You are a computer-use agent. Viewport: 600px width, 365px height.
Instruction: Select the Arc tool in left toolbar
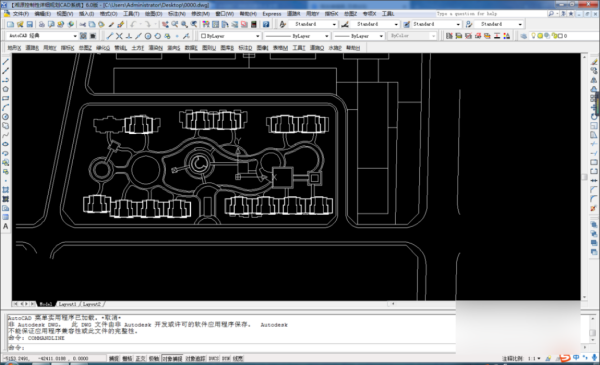click(x=5, y=108)
